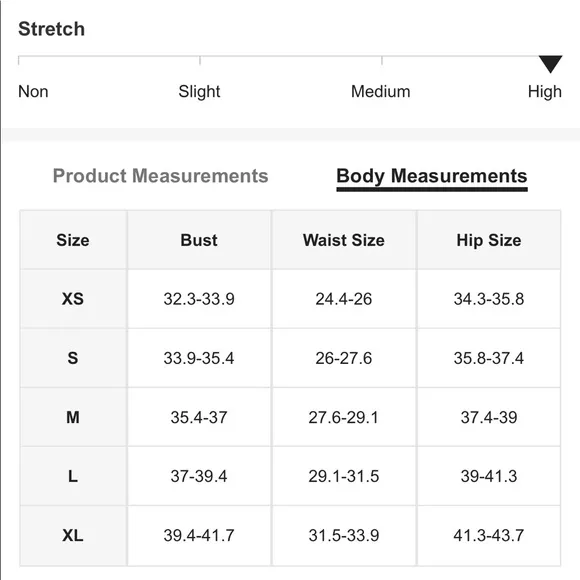Select the High stretch label
580x580 pixels.
[x=544, y=92]
